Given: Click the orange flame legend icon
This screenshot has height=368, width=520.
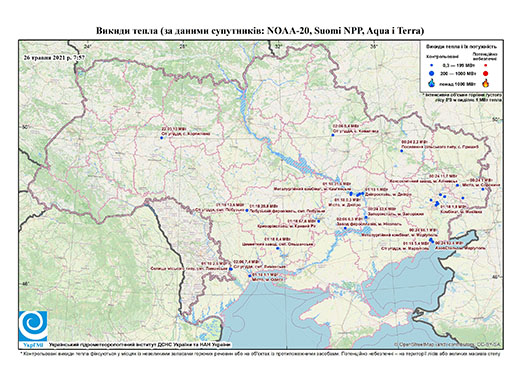Looking at the screenshot, I should coord(486,83).
